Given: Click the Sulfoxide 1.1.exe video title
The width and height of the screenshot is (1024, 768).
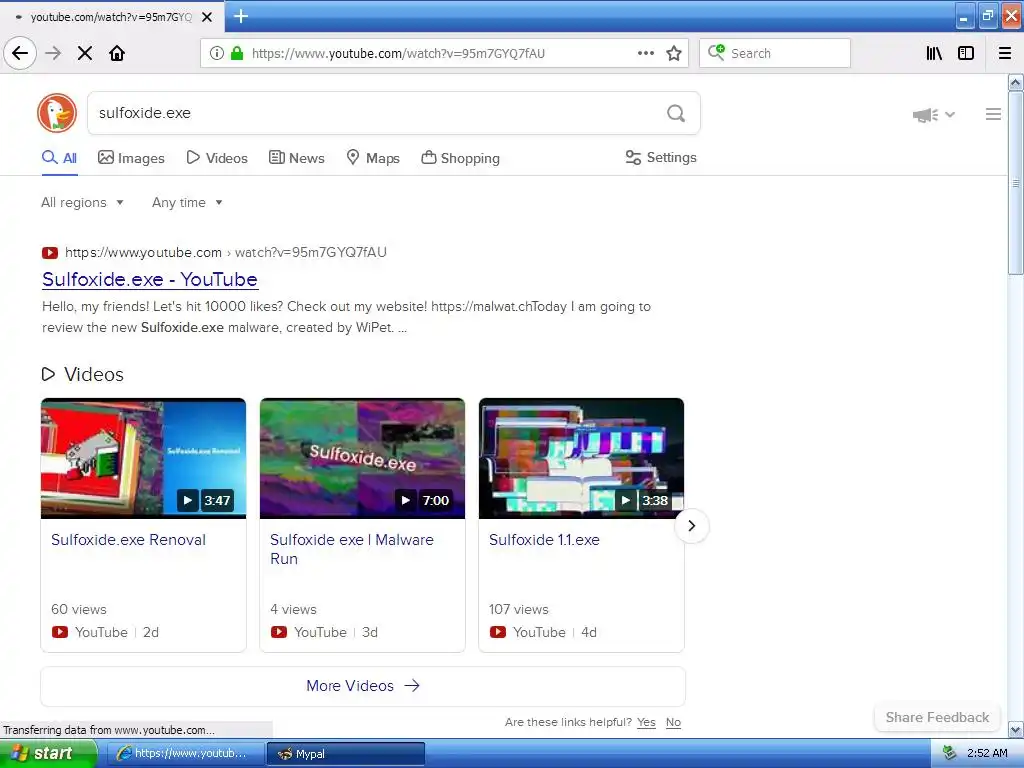Looking at the screenshot, I should 544,540.
